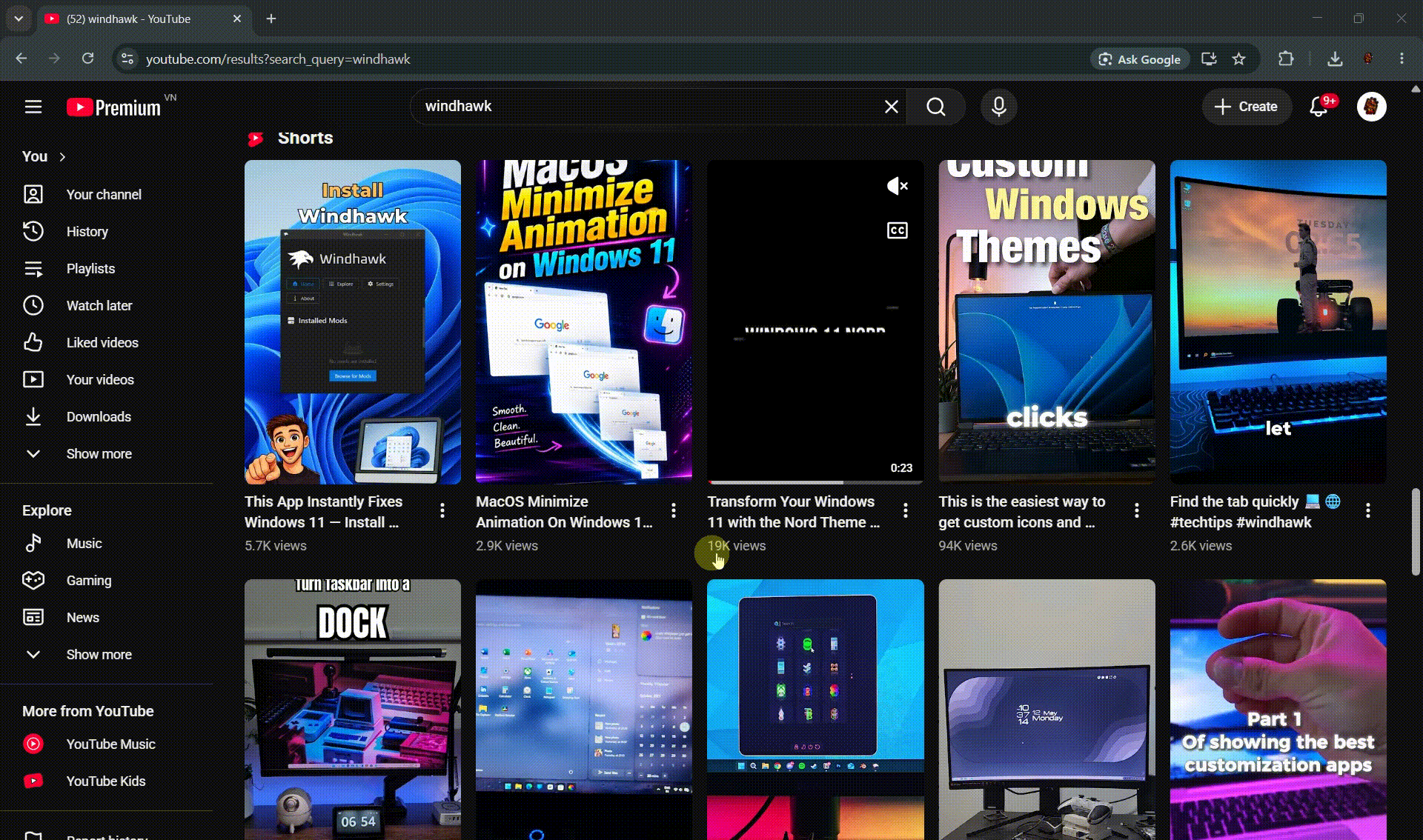The height and width of the screenshot is (840, 1423).
Task: Open the Chrome extensions puzzle icon
Action: 1286,59
